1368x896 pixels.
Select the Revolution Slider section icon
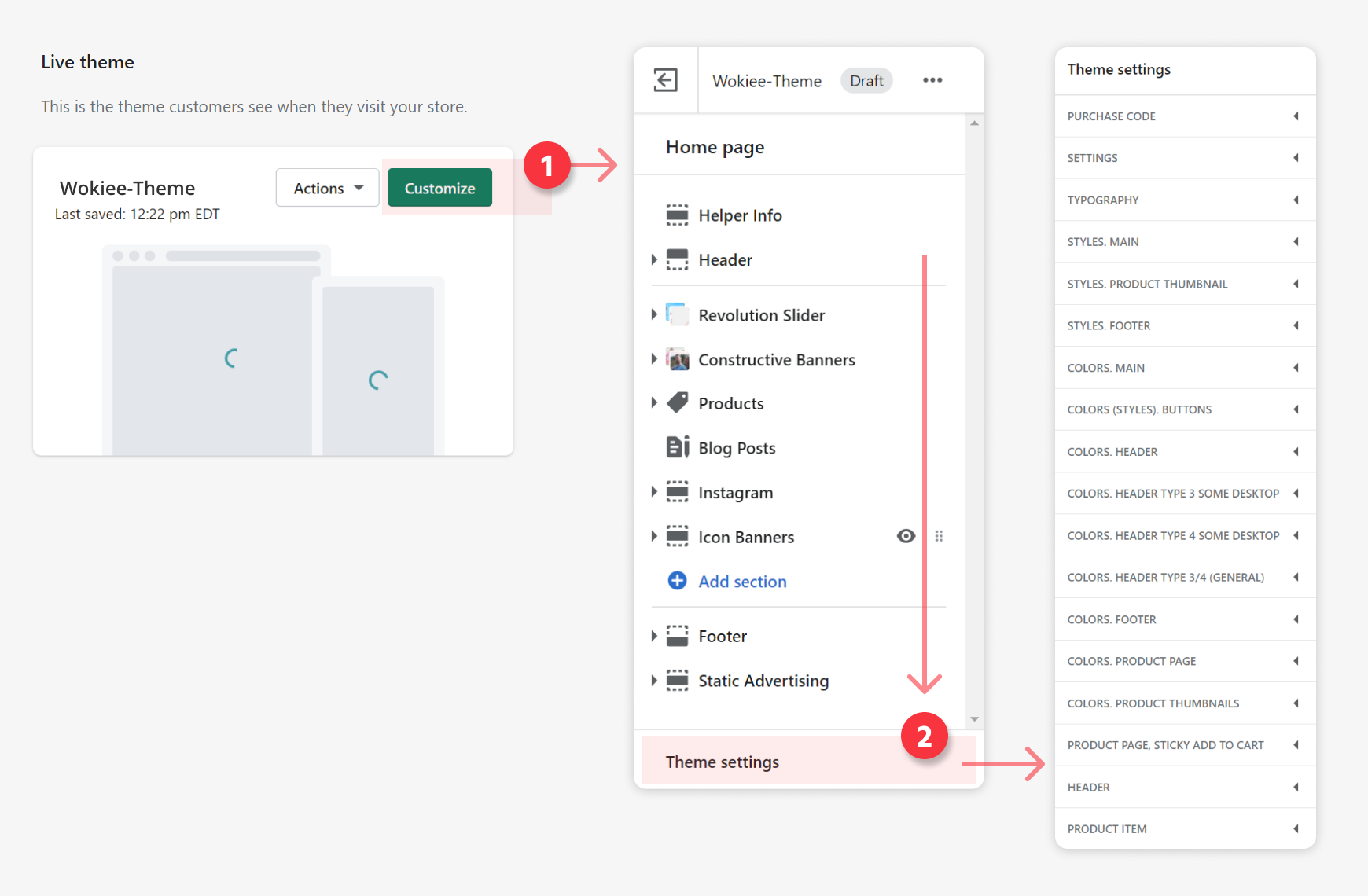677,315
